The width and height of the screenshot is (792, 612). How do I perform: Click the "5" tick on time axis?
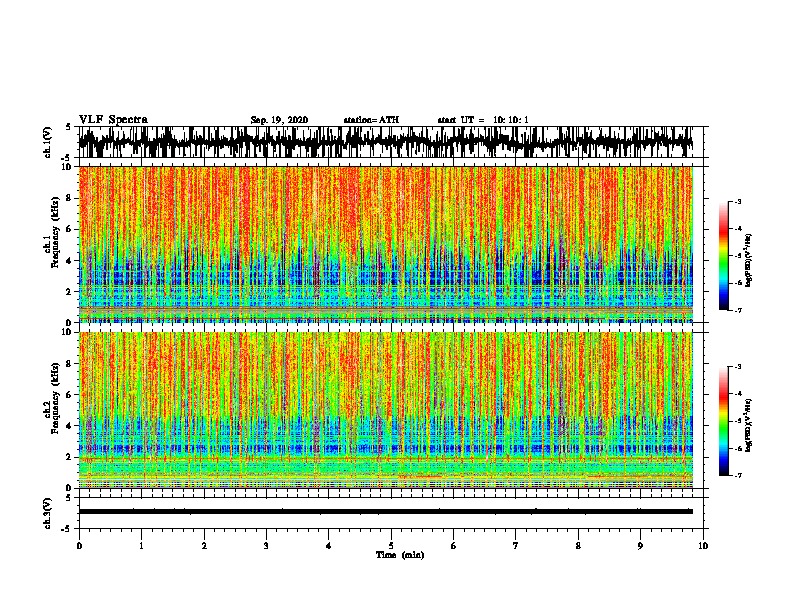pos(391,546)
